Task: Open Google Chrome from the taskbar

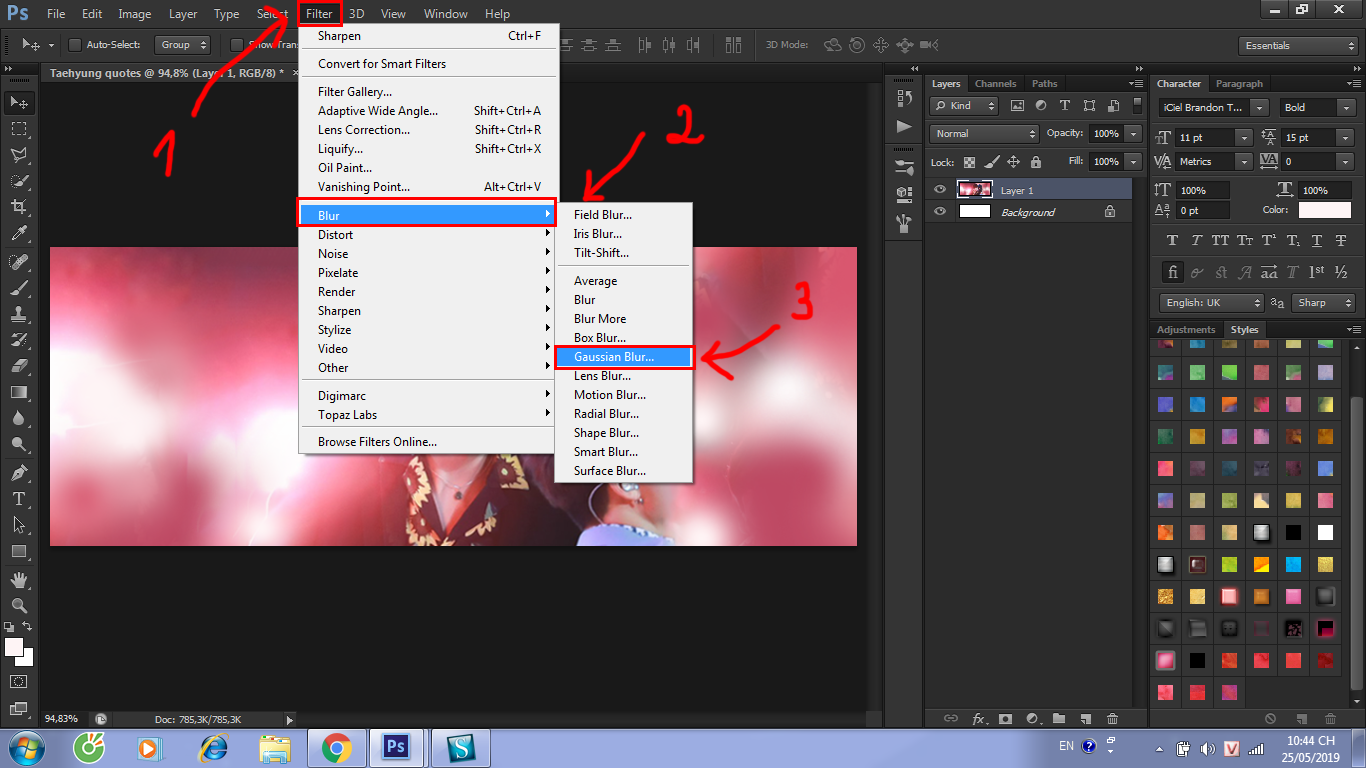Action: click(336, 747)
